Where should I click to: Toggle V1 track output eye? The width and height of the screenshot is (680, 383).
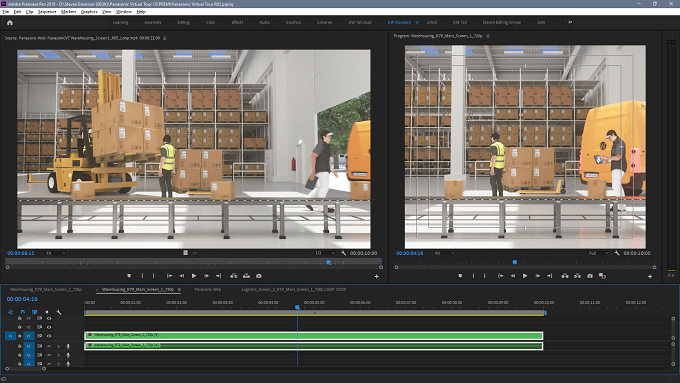pos(49,336)
